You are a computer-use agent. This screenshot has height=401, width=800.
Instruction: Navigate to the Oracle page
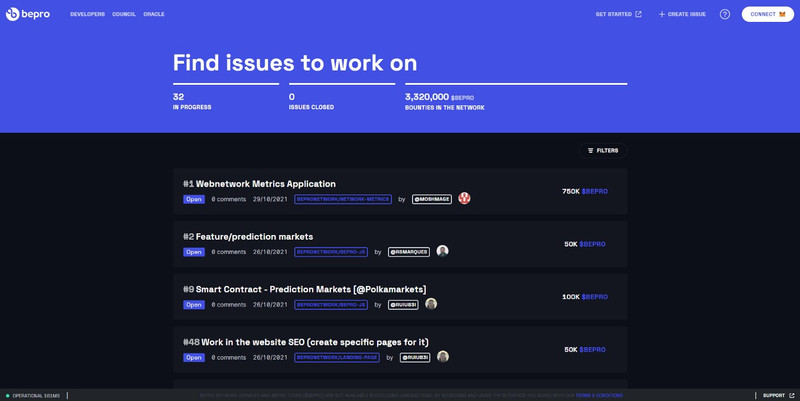point(154,14)
